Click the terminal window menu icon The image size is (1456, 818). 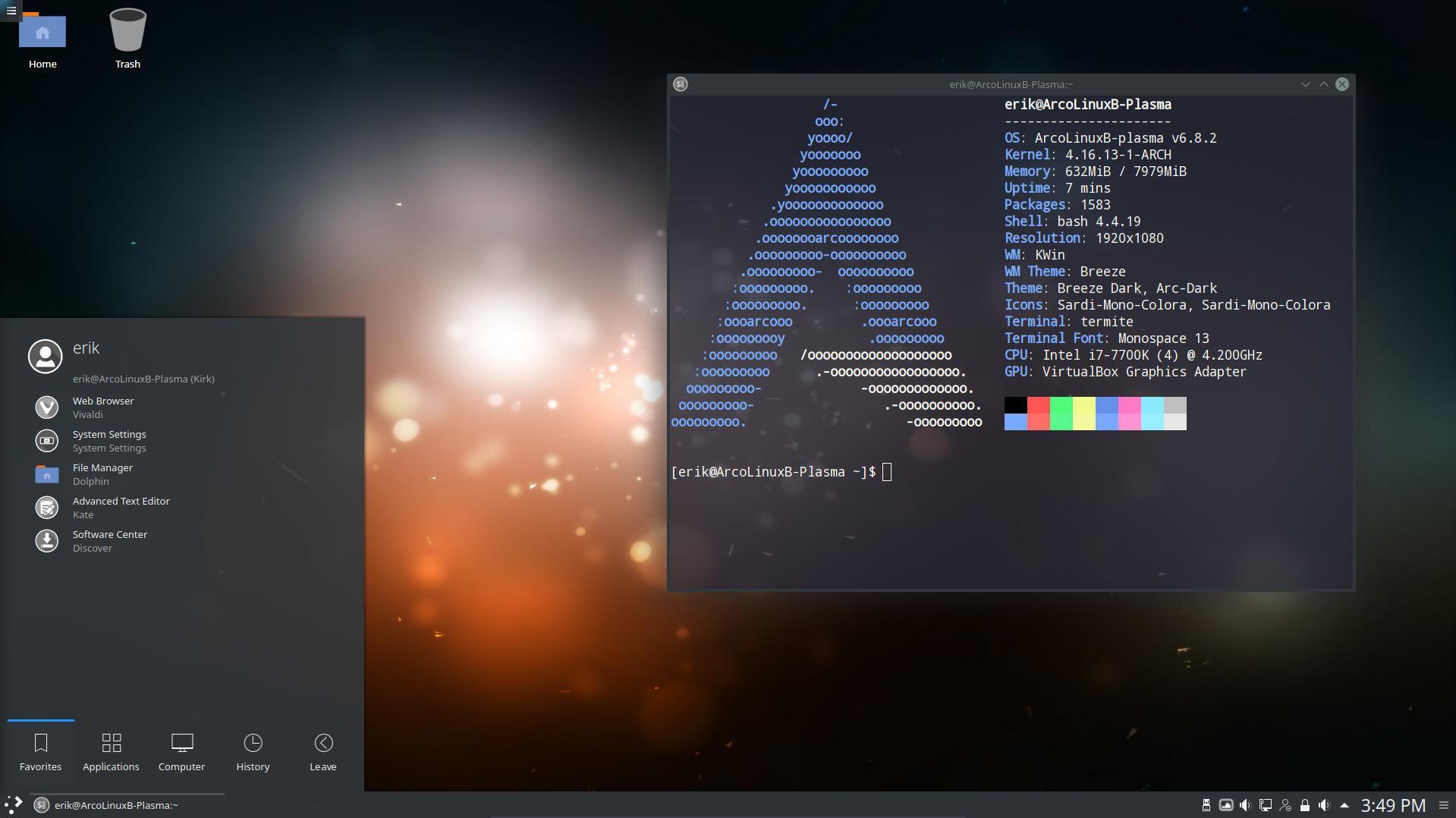pos(681,84)
